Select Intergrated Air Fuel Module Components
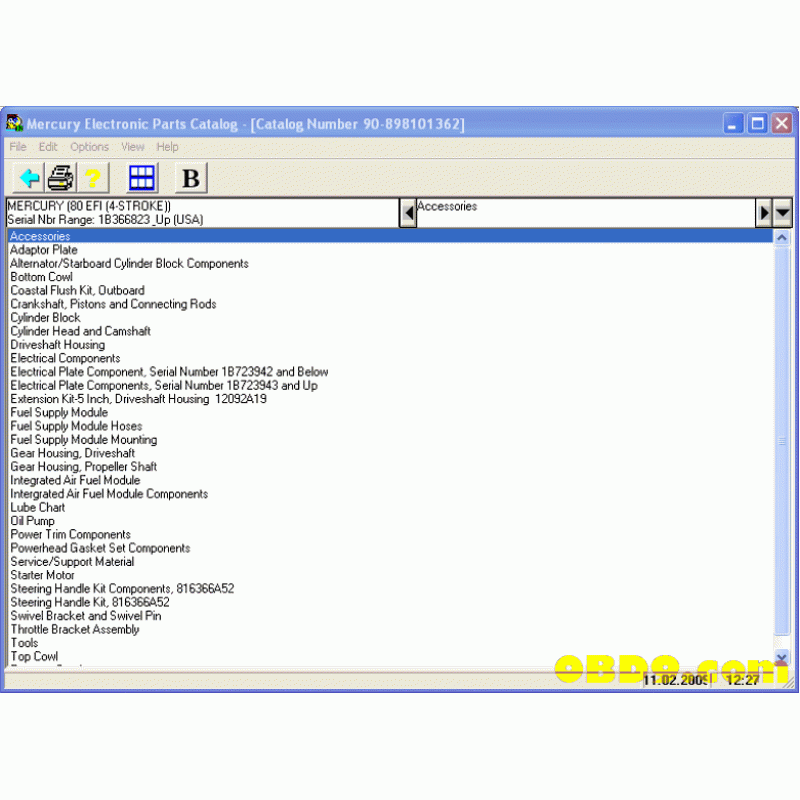This screenshot has width=800, height=800. pos(109,494)
